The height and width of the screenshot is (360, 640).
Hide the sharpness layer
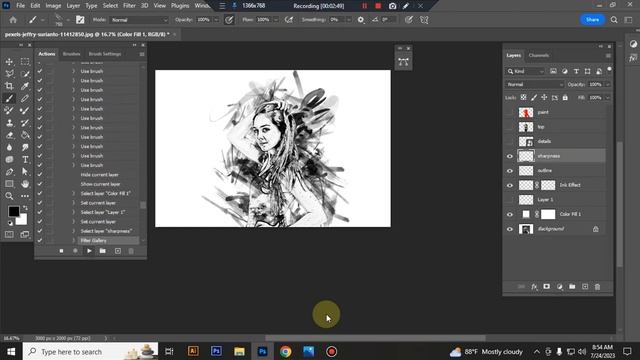[x=510, y=156]
